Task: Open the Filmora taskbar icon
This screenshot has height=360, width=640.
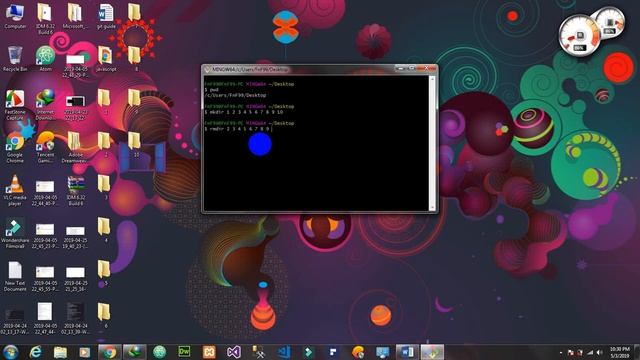Action: (x=309, y=352)
